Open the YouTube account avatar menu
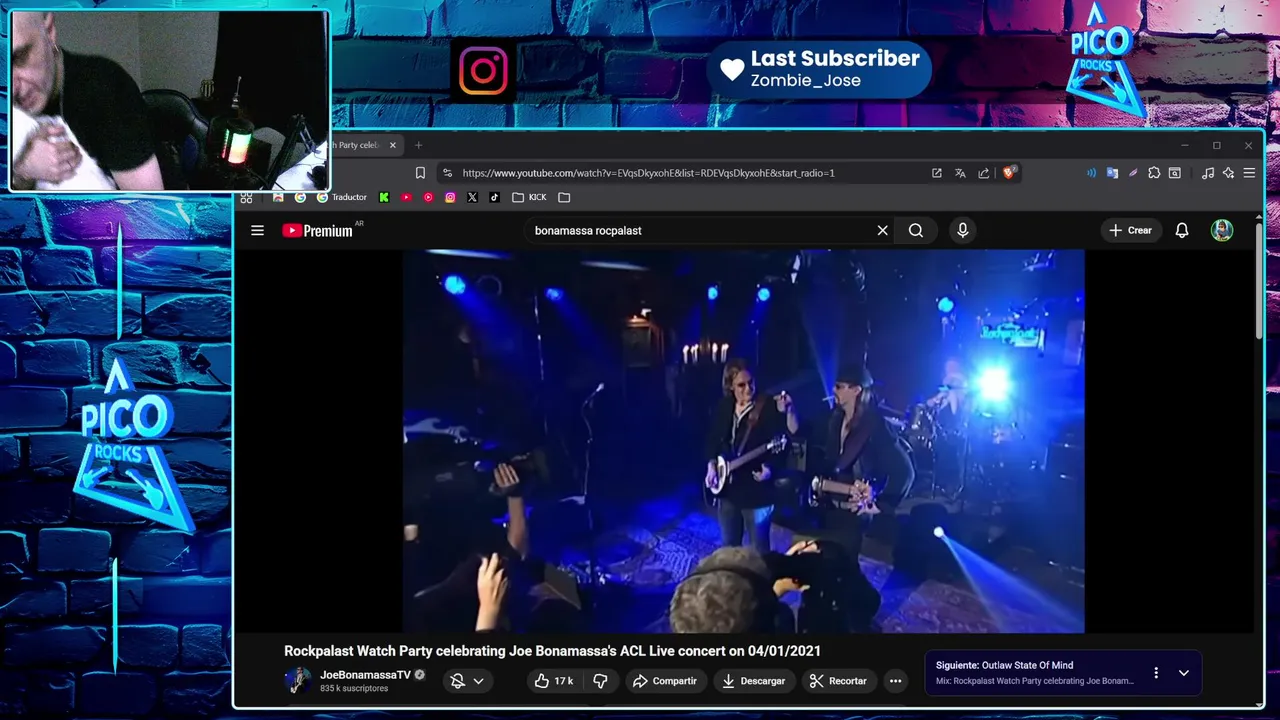Viewport: 1280px width, 720px height. 1222,230
